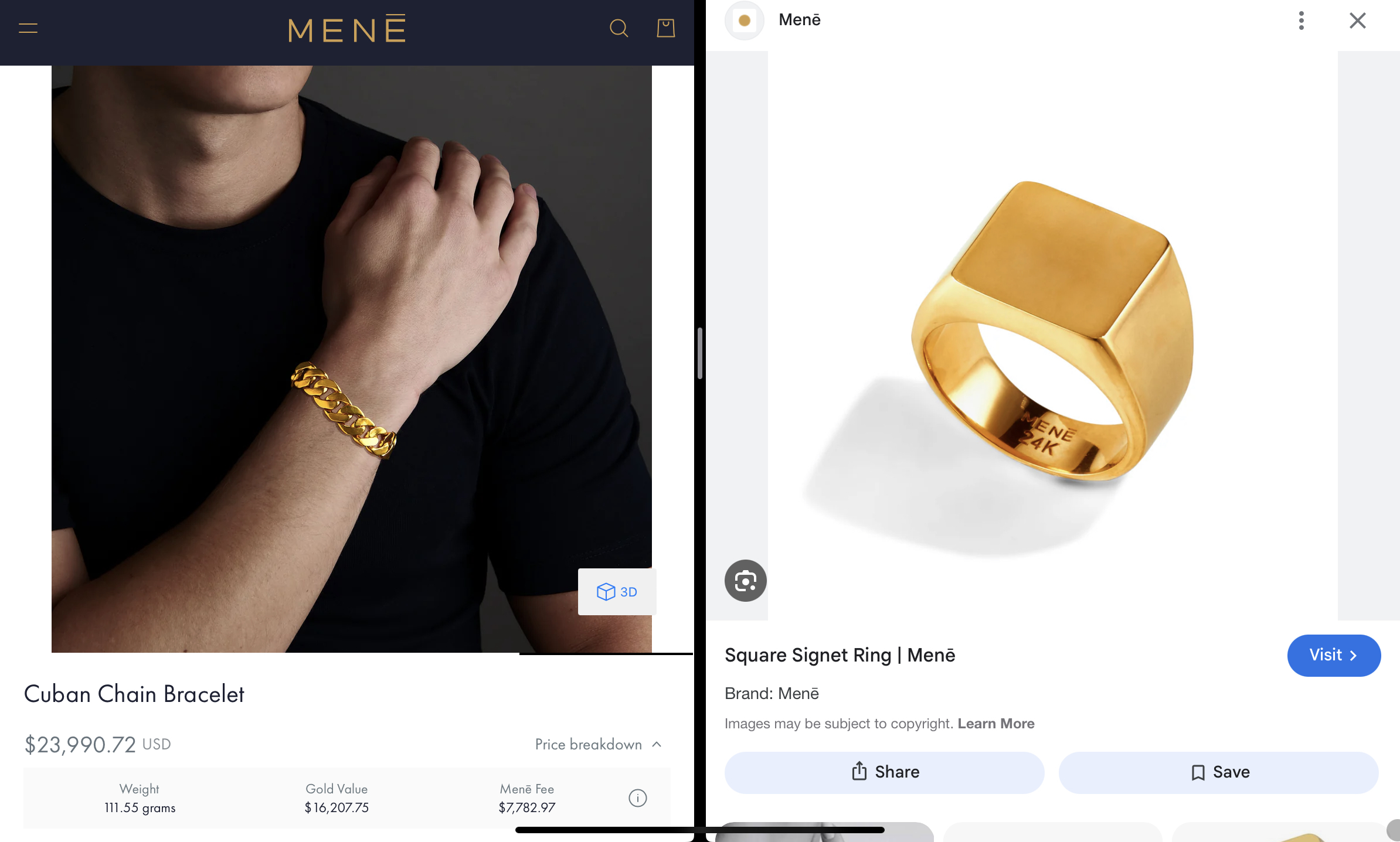1400x842 pixels.
Task: Open the three-dot more options menu
Action: click(x=1301, y=21)
